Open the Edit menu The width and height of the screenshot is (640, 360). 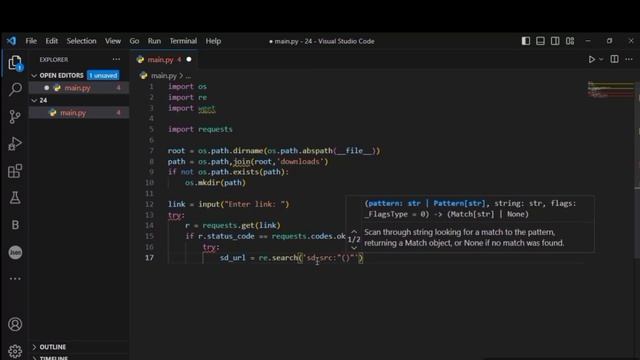click(51, 41)
